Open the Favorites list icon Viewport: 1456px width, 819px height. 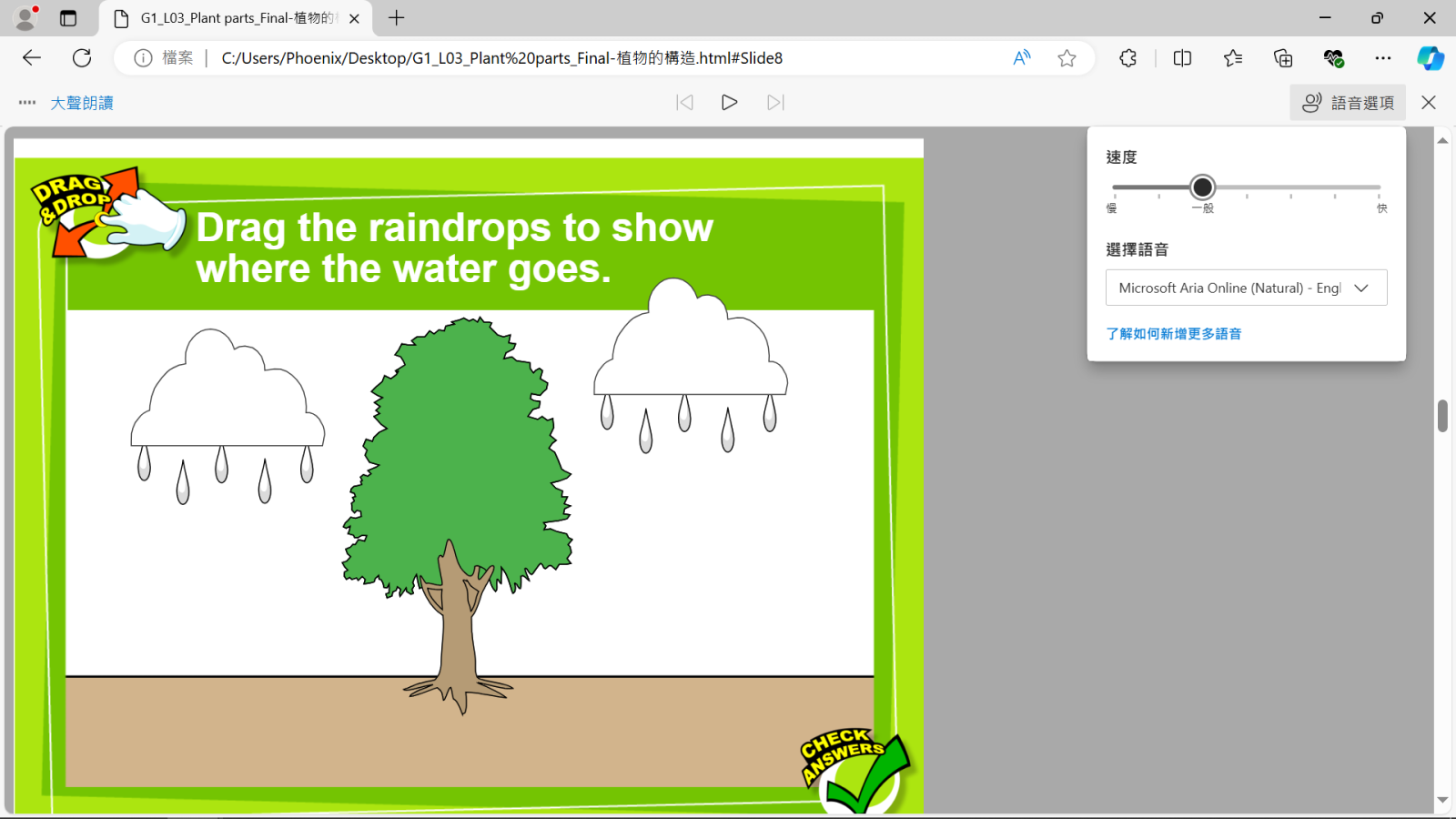(1233, 58)
